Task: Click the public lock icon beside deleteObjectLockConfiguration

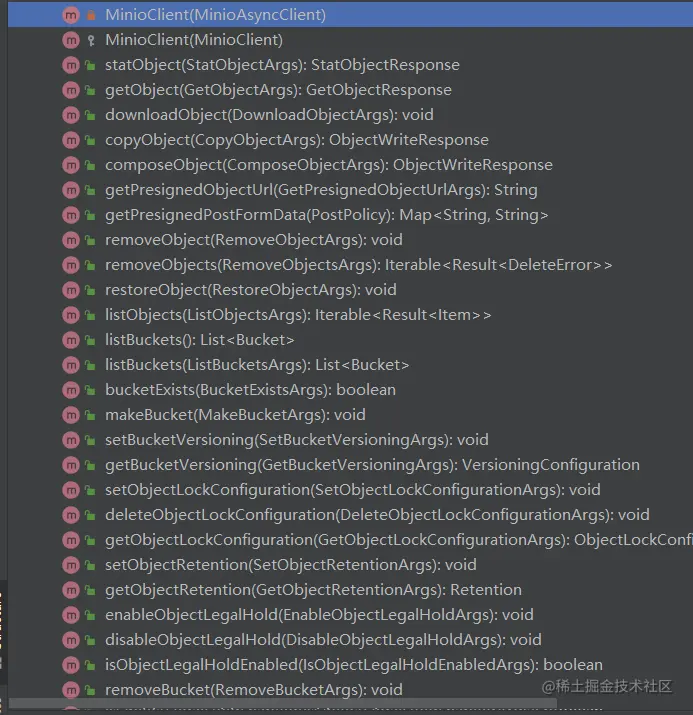Action: tap(90, 515)
